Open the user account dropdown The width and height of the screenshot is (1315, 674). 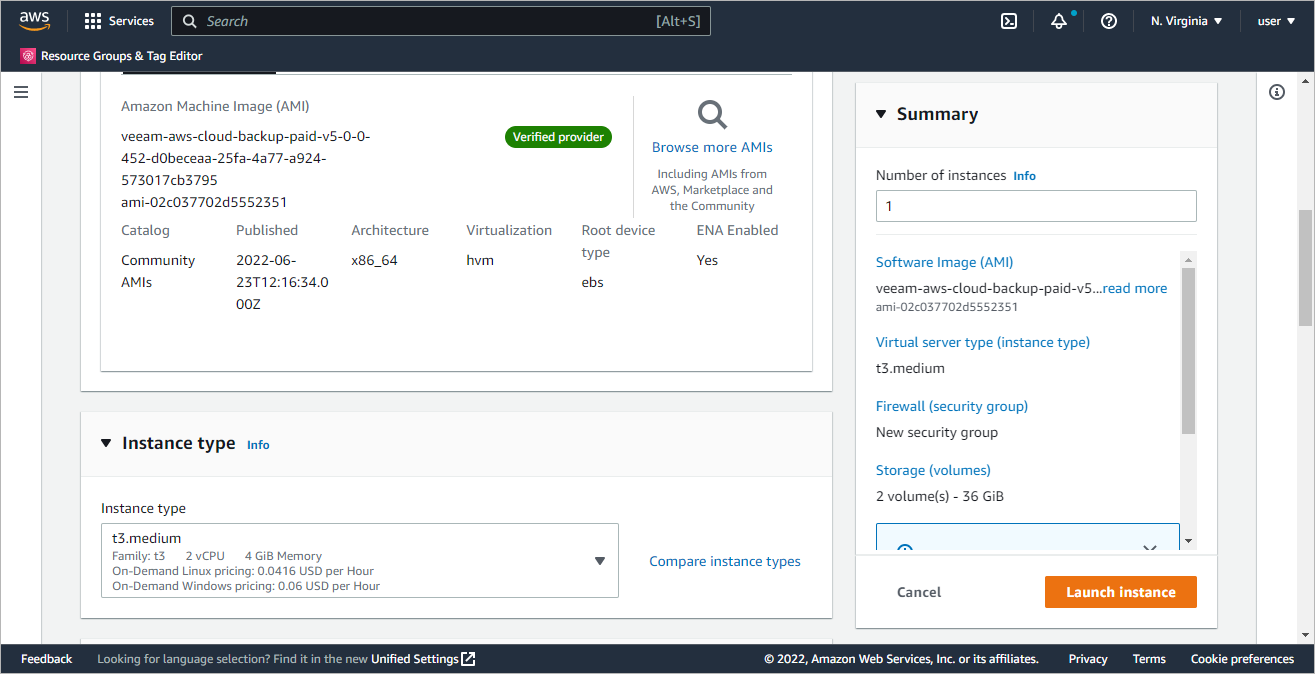[x=1275, y=21]
